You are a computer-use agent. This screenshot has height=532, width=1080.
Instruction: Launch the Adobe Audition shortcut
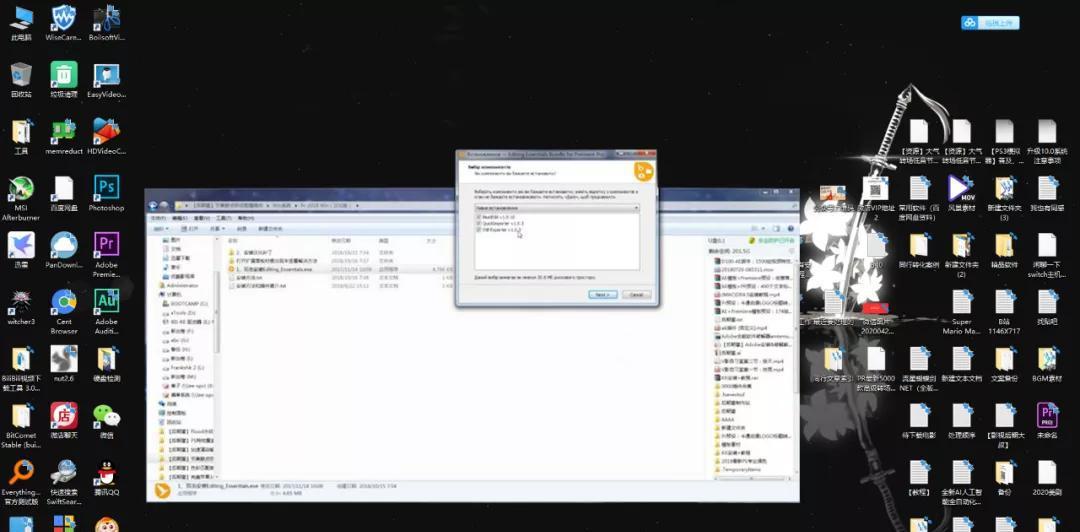(x=106, y=303)
